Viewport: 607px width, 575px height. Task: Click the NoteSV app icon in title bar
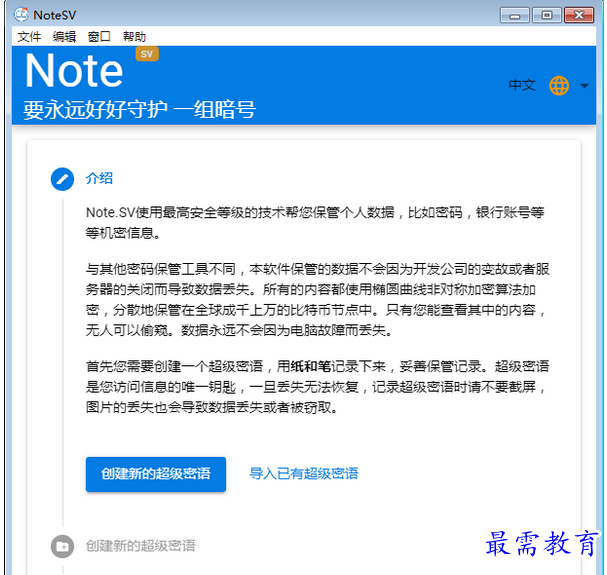tap(21, 15)
